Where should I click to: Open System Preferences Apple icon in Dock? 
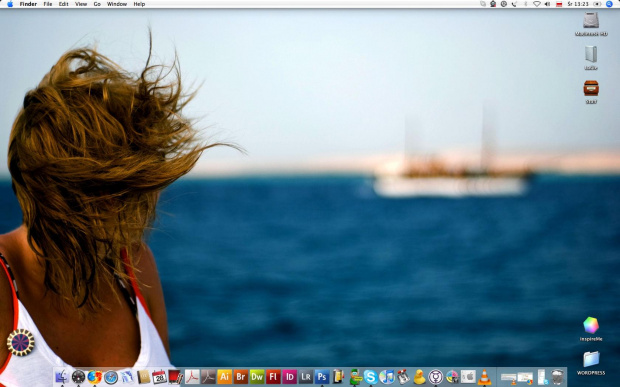pos(468,377)
